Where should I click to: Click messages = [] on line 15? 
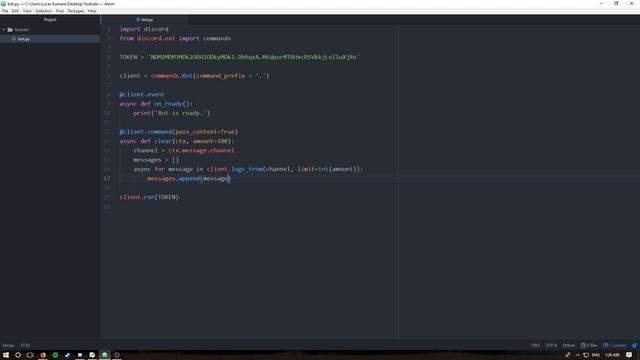tap(156, 160)
